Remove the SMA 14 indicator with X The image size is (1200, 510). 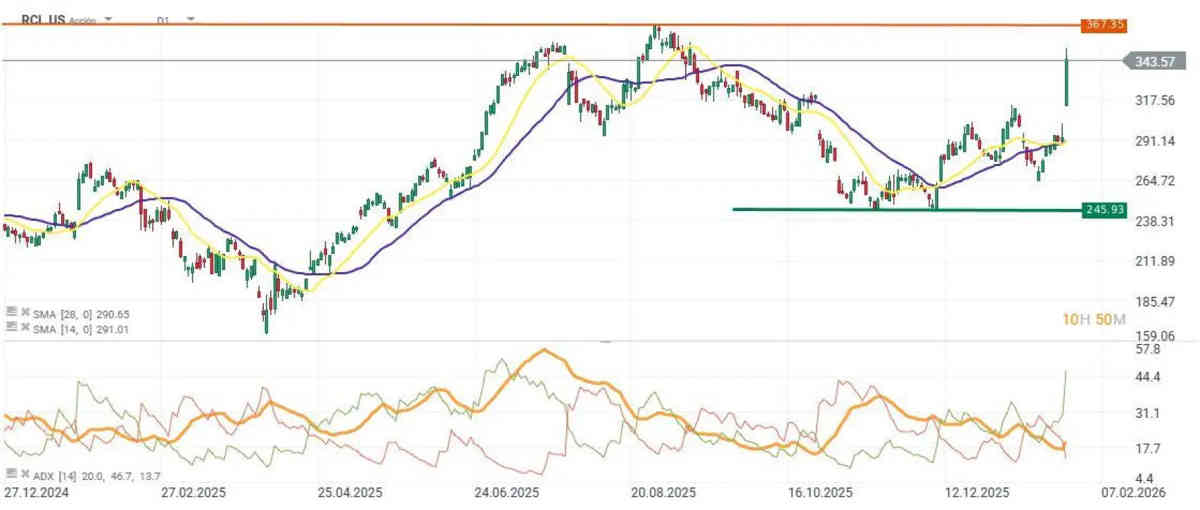23,326
